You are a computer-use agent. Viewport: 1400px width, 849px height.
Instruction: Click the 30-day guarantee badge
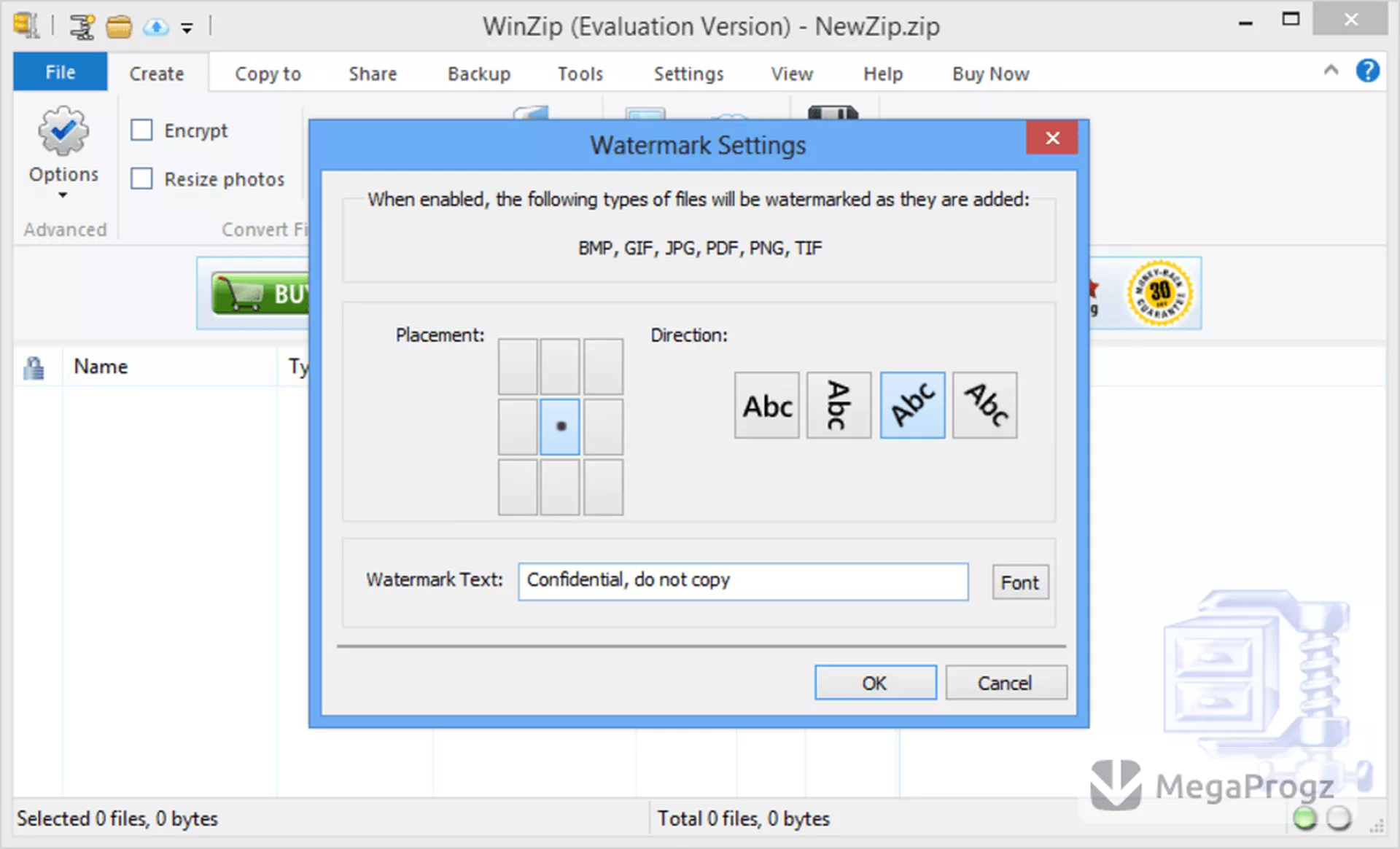coord(1159,293)
